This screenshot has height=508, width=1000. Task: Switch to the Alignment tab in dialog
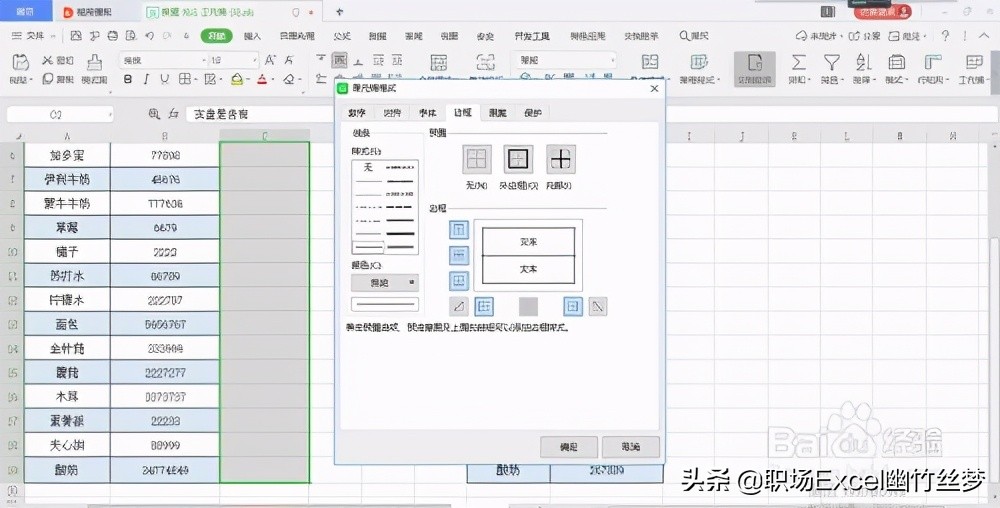point(392,113)
